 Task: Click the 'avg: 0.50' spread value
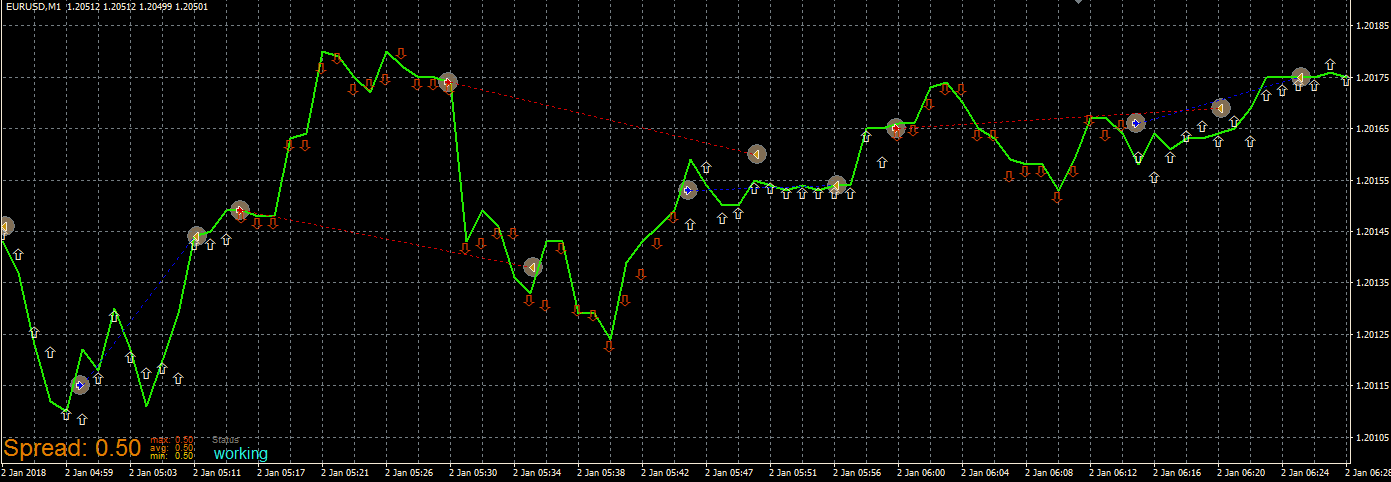click(173, 448)
